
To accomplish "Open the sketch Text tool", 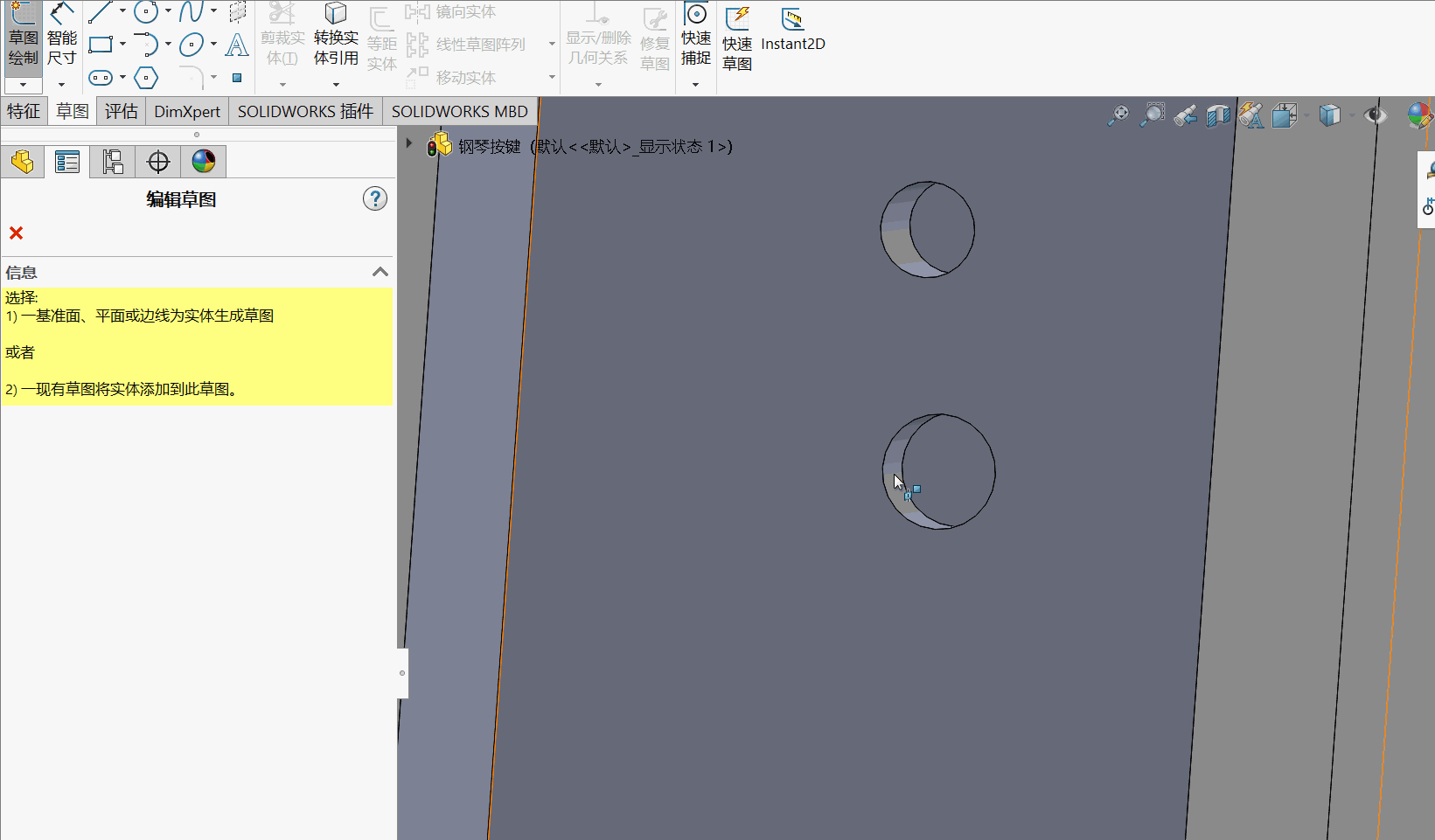I will point(237,45).
